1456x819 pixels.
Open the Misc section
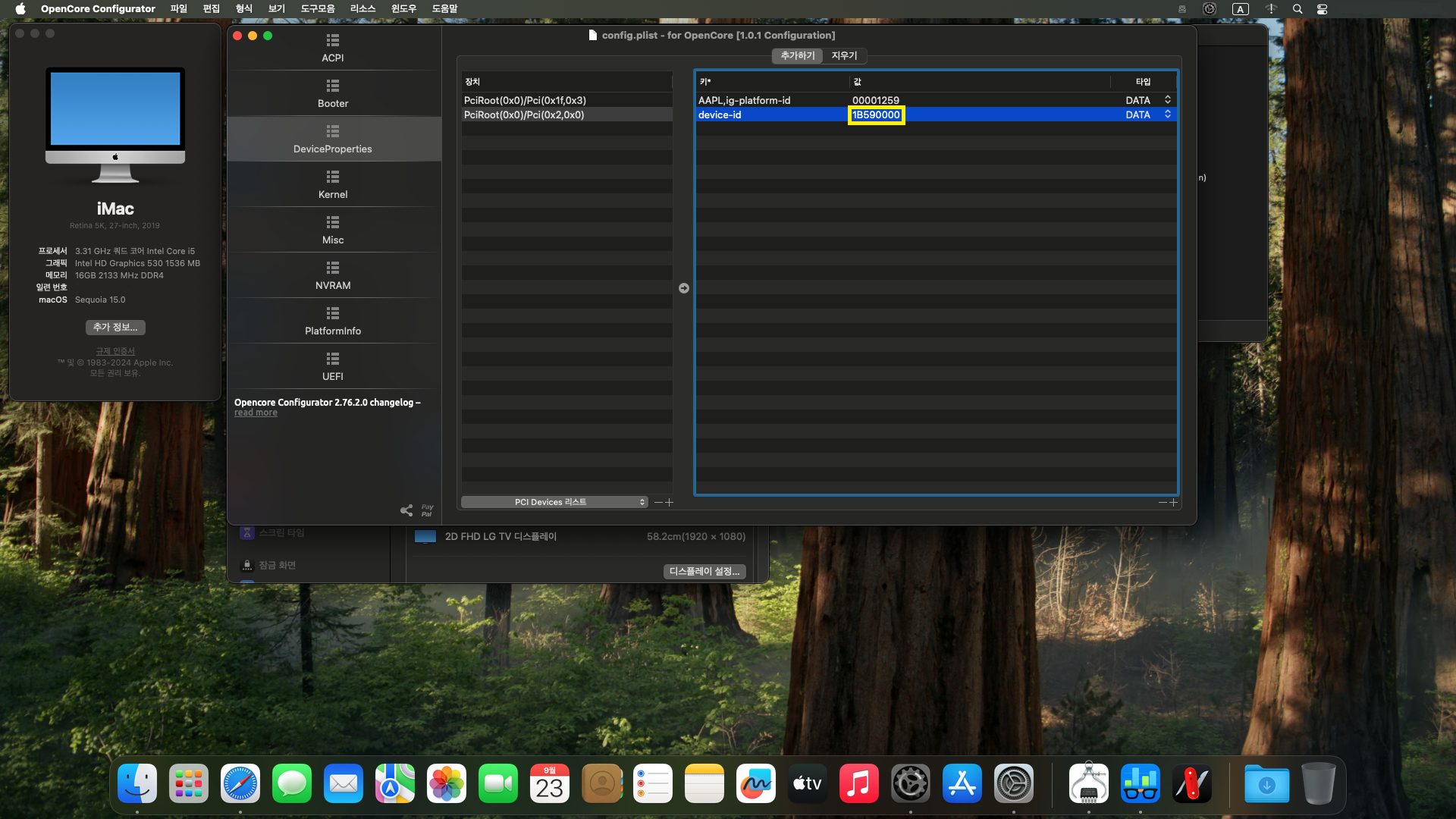click(x=333, y=230)
